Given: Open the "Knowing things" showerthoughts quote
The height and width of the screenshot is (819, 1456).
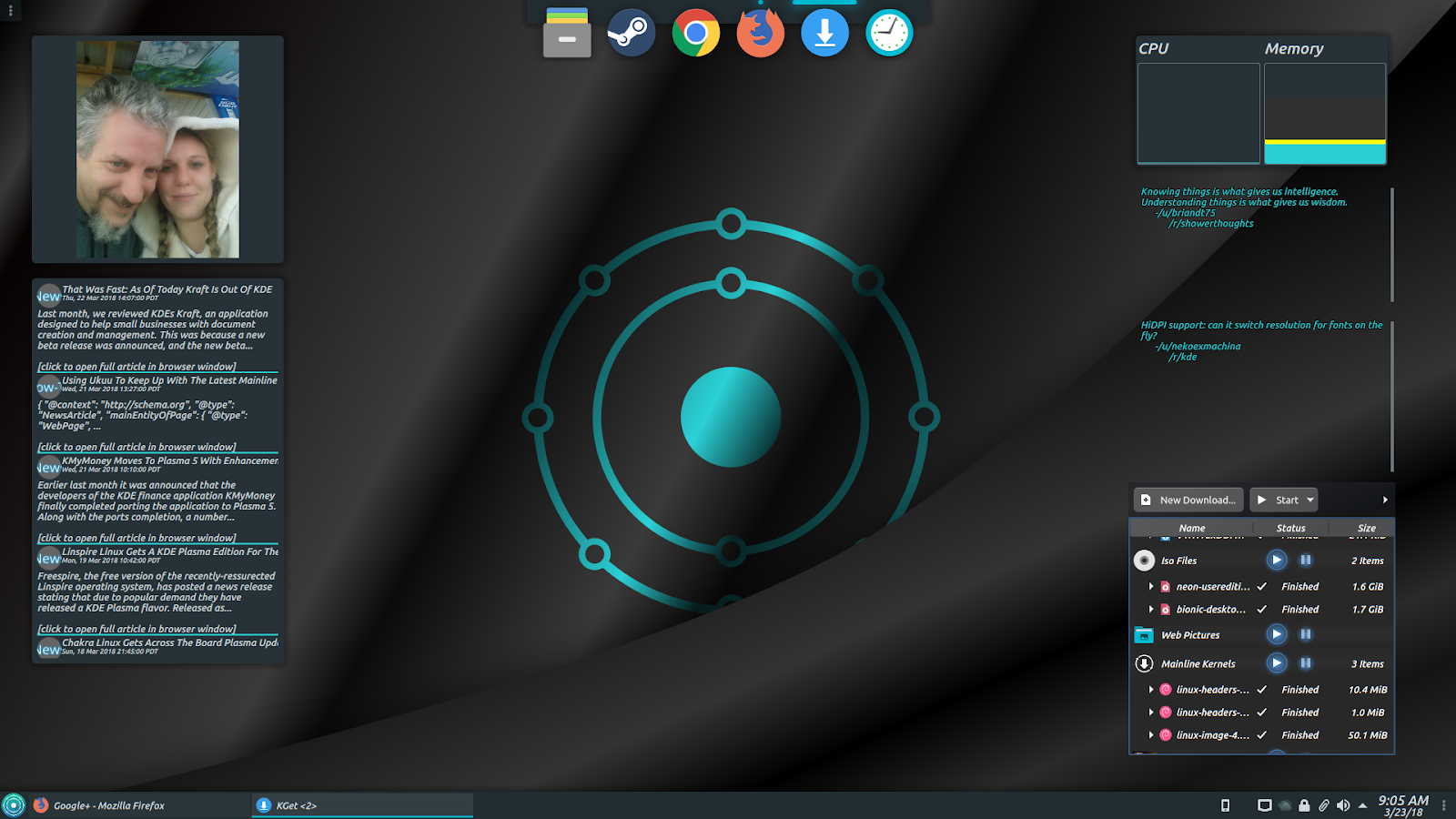Looking at the screenshot, I should [1244, 197].
